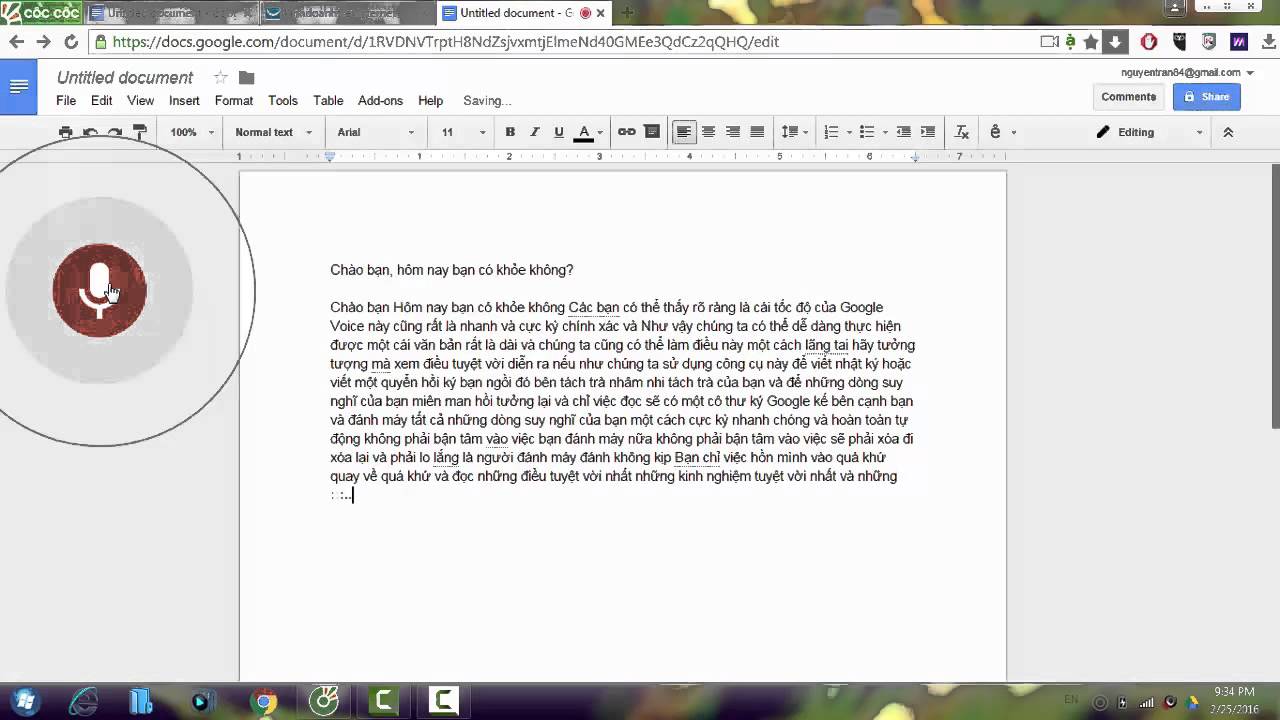Click the Comments button

1128,97
